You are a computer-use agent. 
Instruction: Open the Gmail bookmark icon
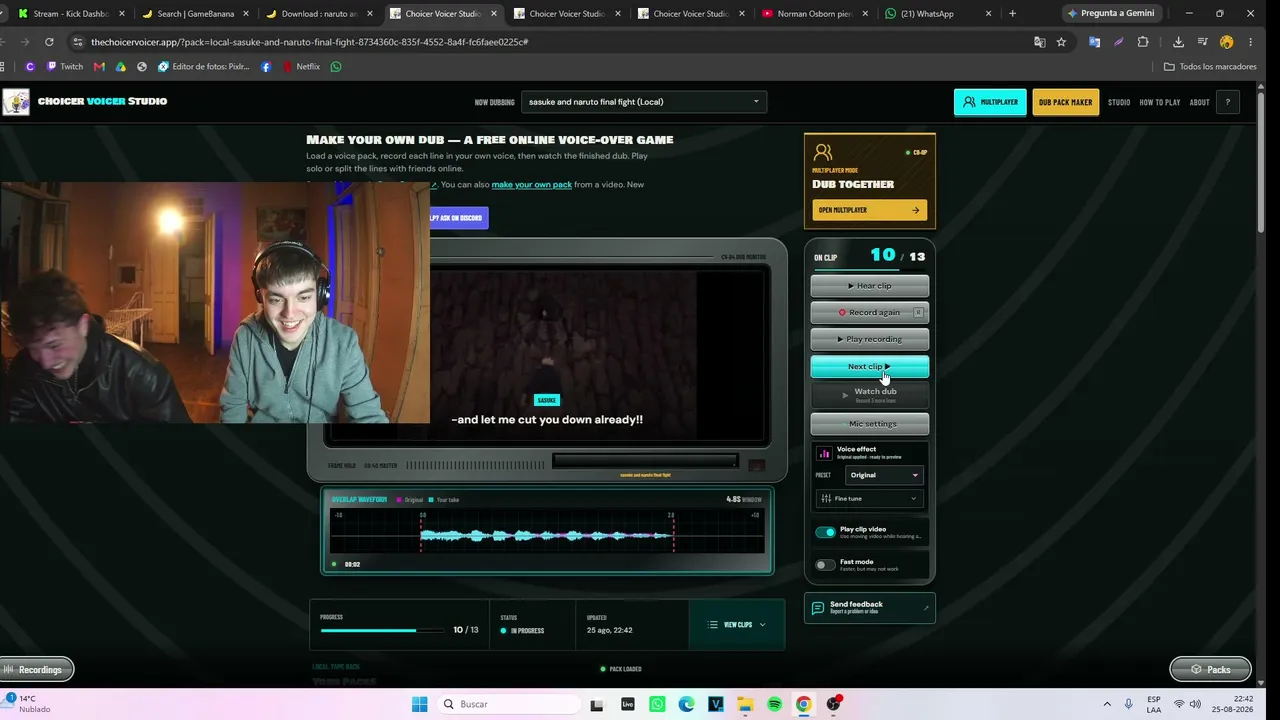(99, 67)
